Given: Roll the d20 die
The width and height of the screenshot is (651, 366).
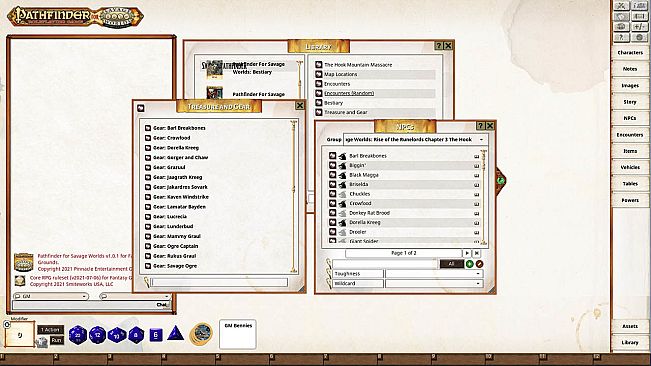Looking at the screenshot, I should pos(78,335).
